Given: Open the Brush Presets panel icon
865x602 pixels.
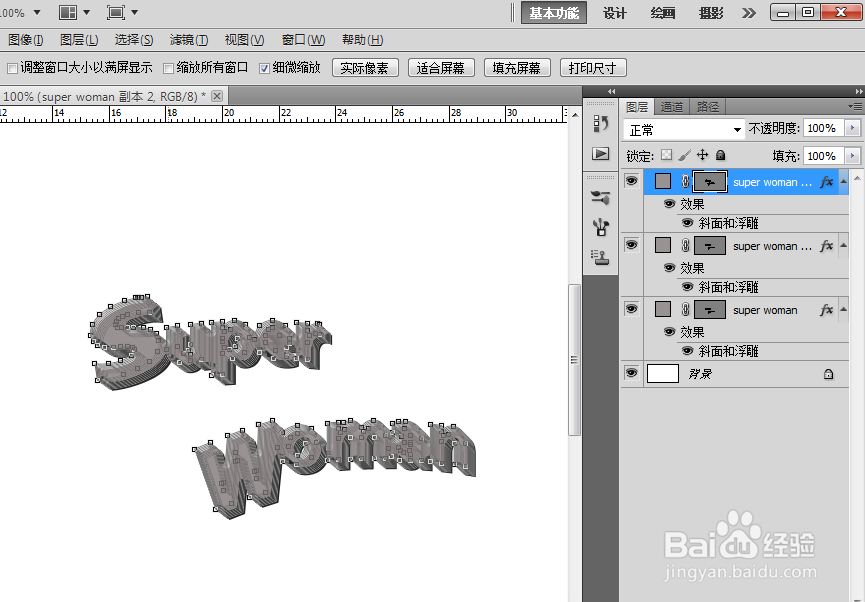Looking at the screenshot, I should [x=601, y=197].
